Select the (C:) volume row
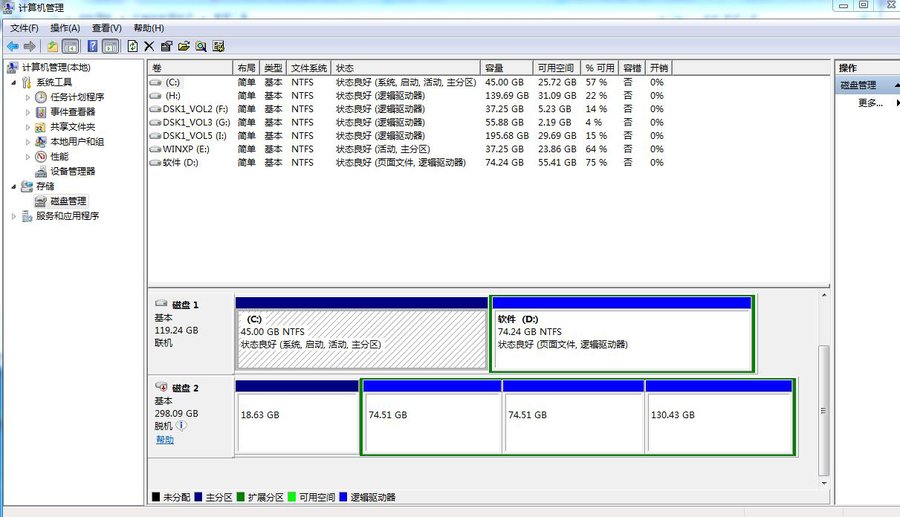Image resolution: width=900 pixels, height=517 pixels. click(x=410, y=83)
